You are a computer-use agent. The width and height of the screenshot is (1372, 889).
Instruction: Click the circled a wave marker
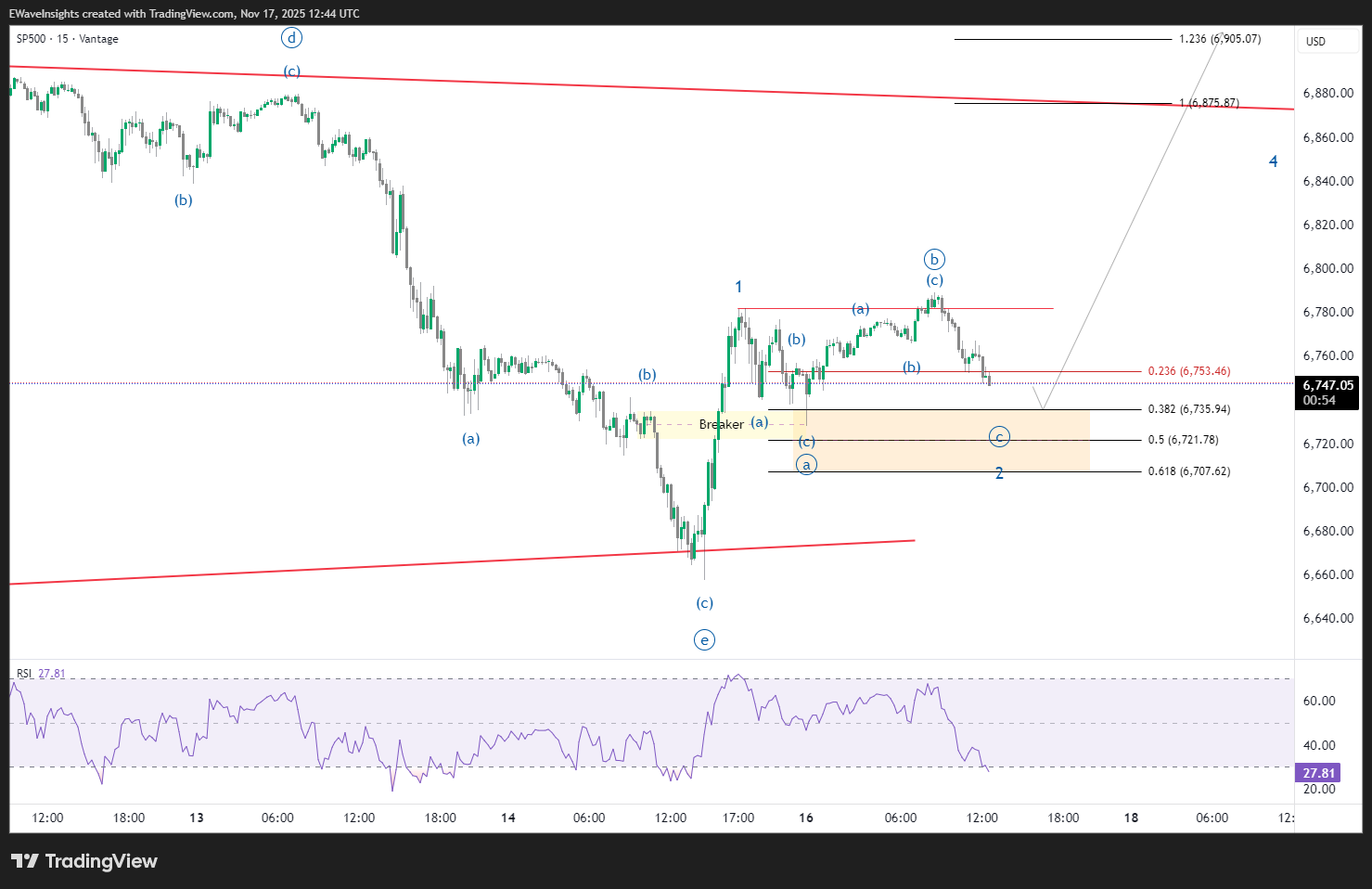coord(806,465)
